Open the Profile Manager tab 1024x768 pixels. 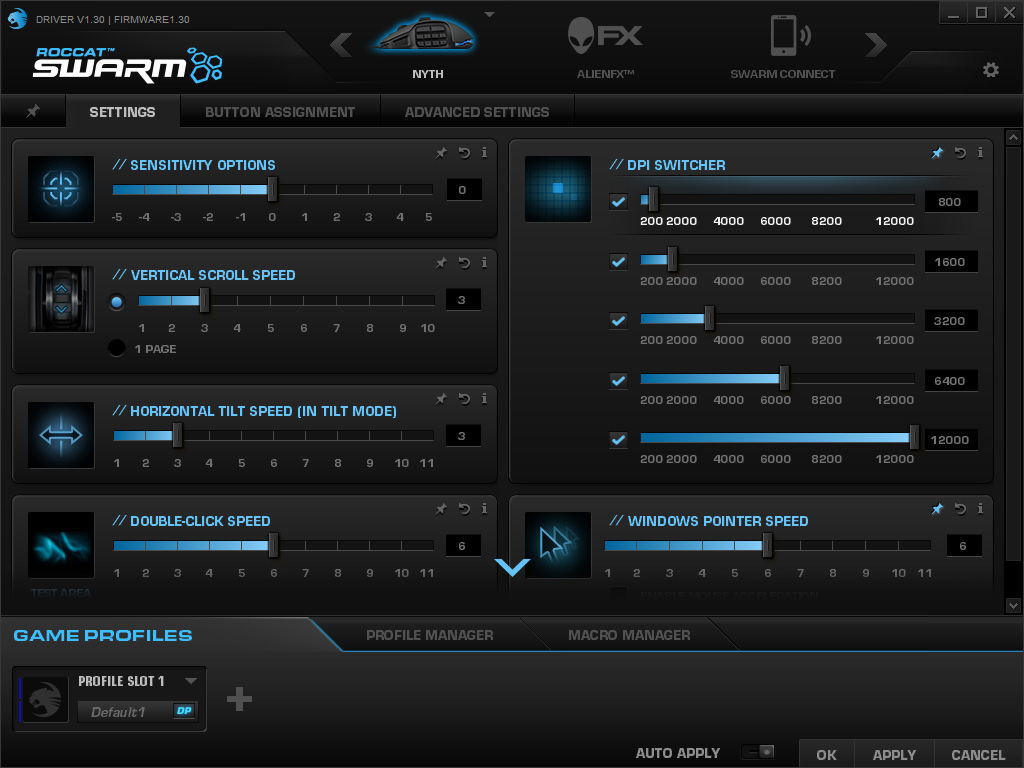pyautogui.click(x=429, y=635)
